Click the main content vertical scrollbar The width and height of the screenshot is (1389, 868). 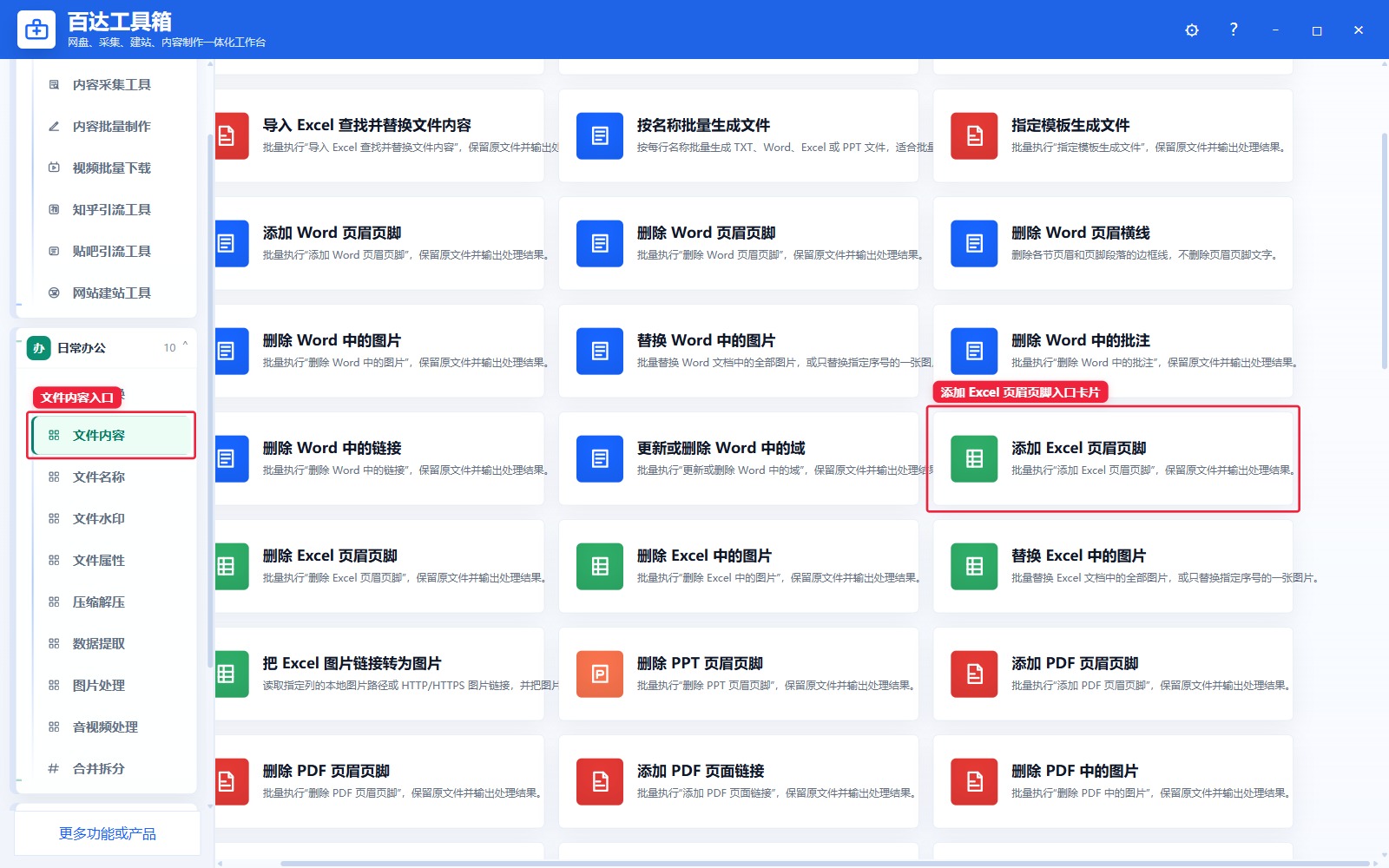(1384, 252)
